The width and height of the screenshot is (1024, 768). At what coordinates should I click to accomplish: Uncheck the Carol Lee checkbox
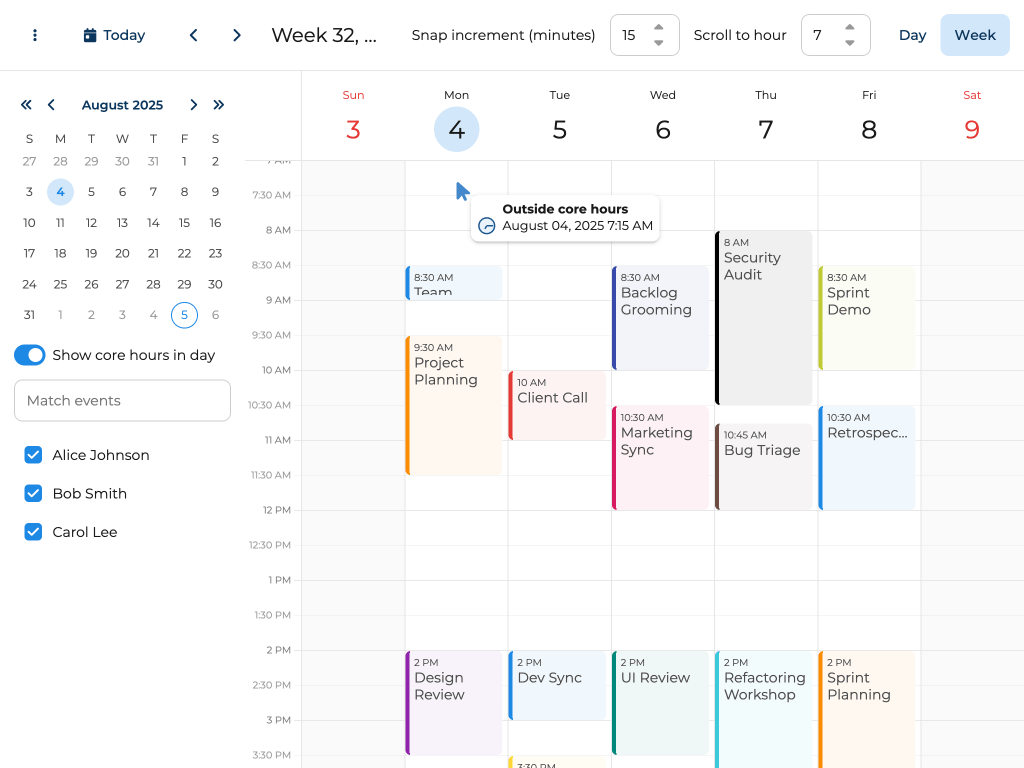click(33, 532)
